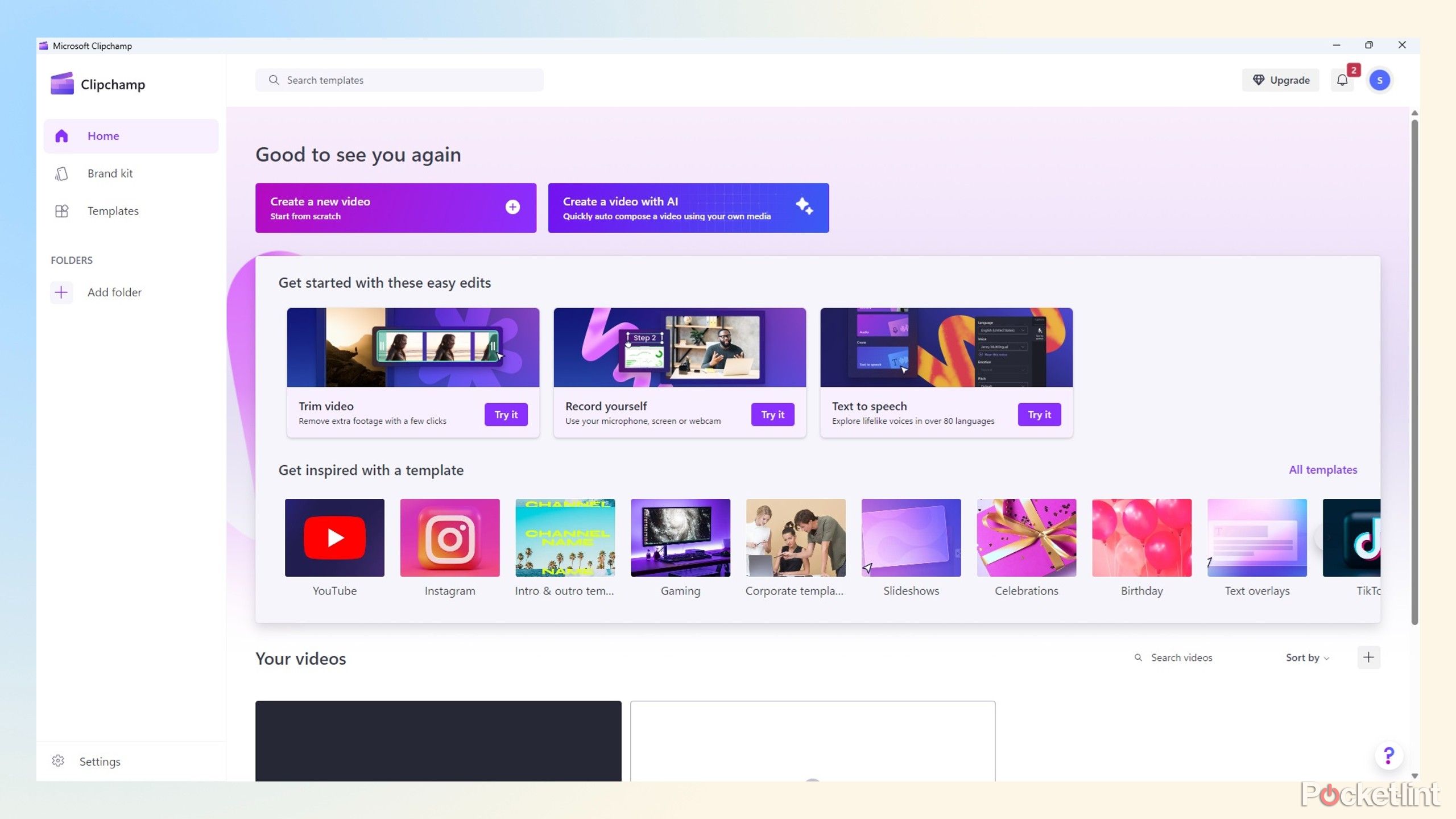Navigate to Templates section
The image size is (1456, 819).
pos(113,210)
